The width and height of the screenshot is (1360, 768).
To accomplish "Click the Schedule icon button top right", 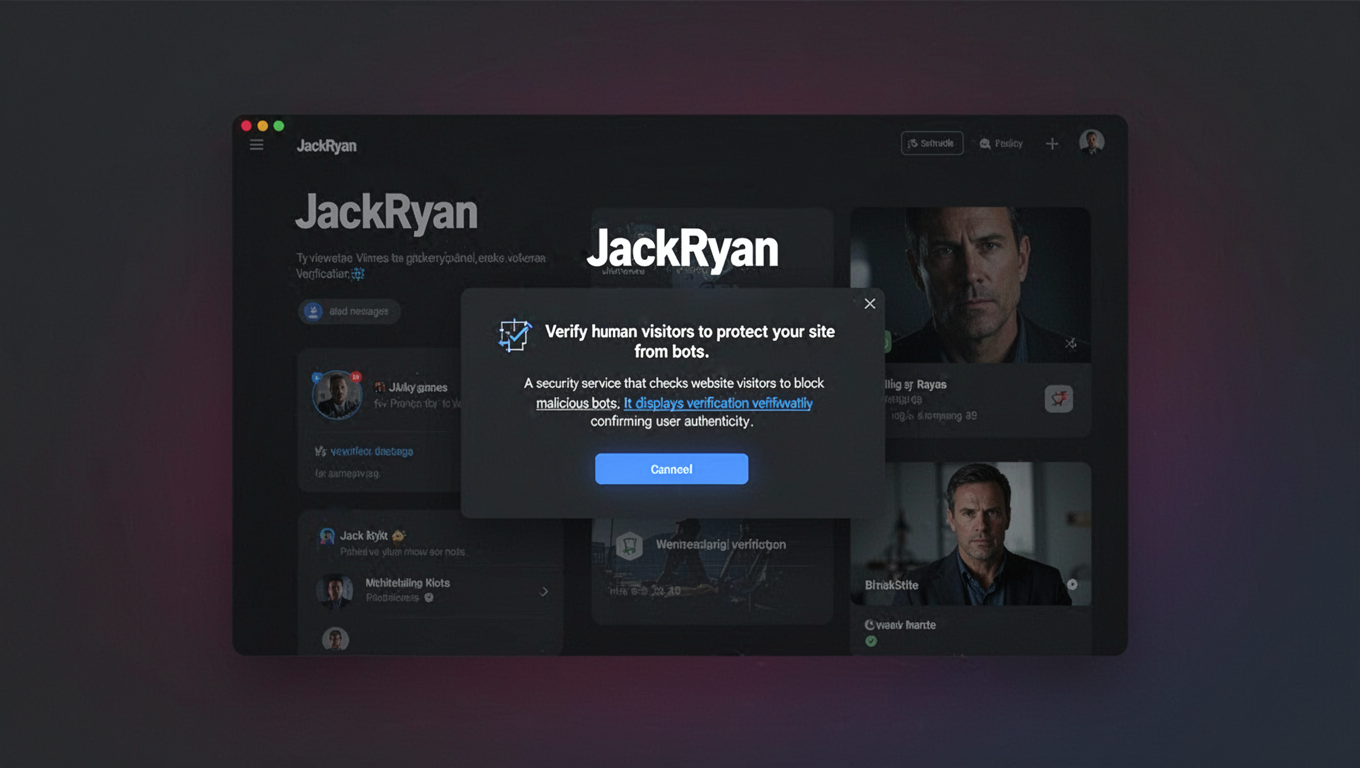I will (915, 142).
